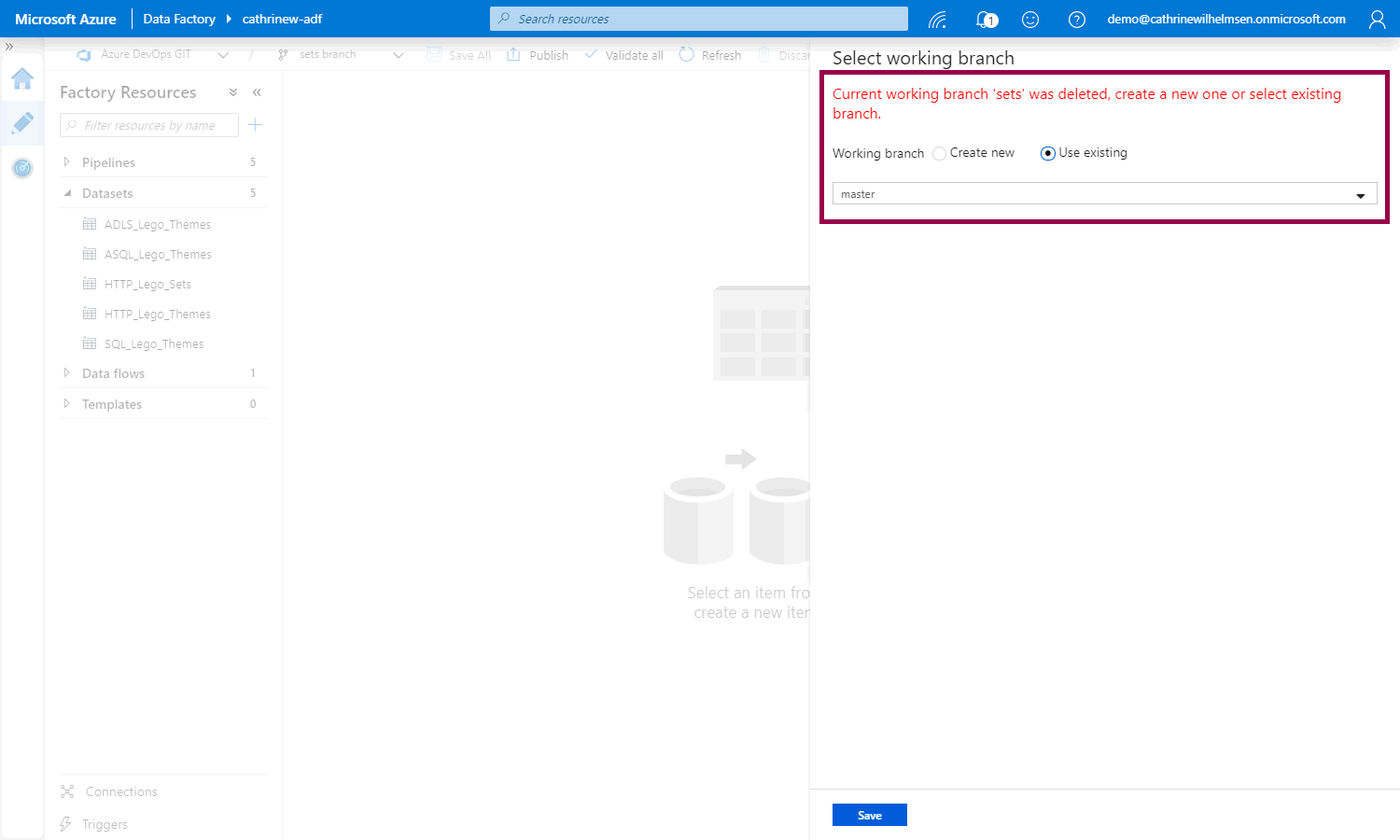Select the Use existing radio button
This screenshot has width=1400, height=840.
pyautogui.click(x=1047, y=153)
